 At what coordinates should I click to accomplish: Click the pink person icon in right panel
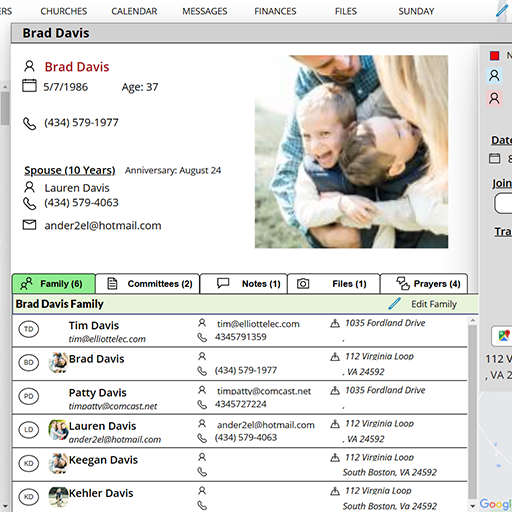(494, 99)
